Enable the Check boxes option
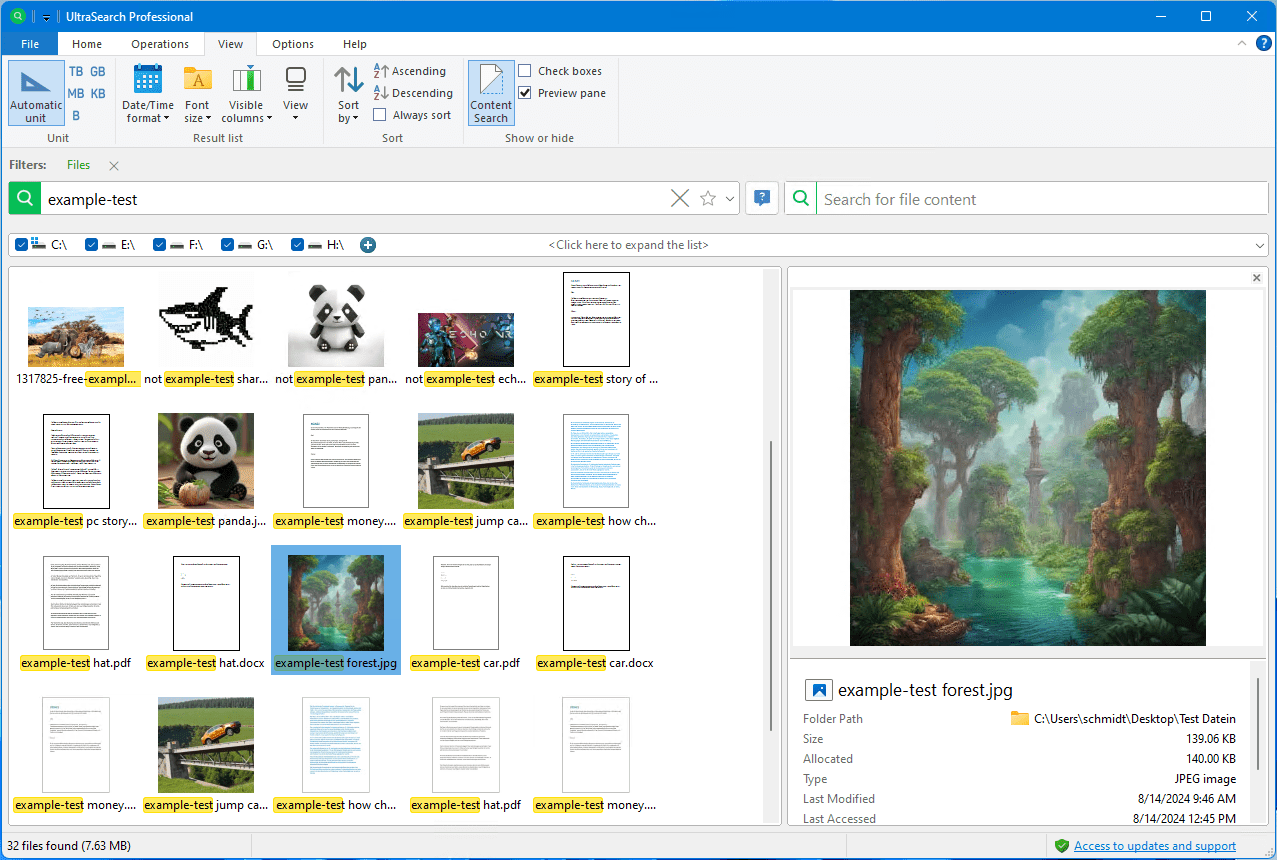 pos(525,71)
